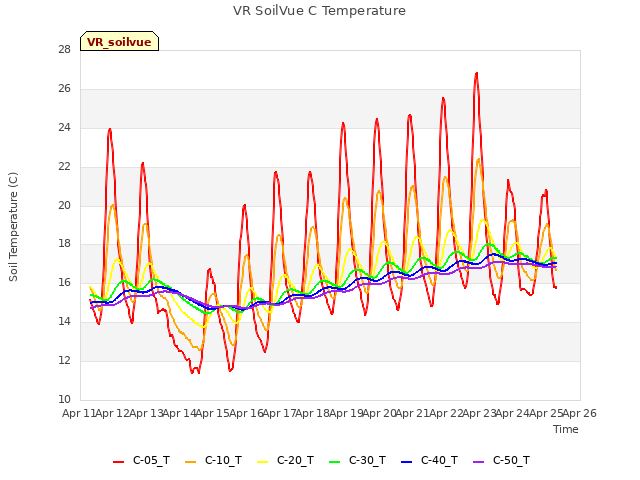
Task: Click the y-axis value 26
Action: 64,89
